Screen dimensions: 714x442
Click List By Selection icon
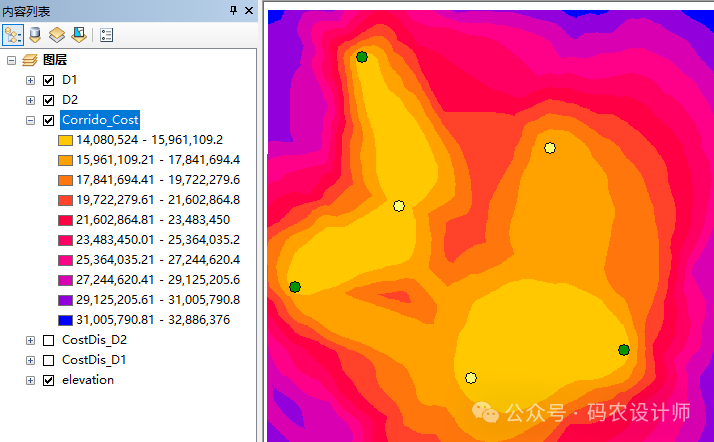pyautogui.click(x=78, y=34)
